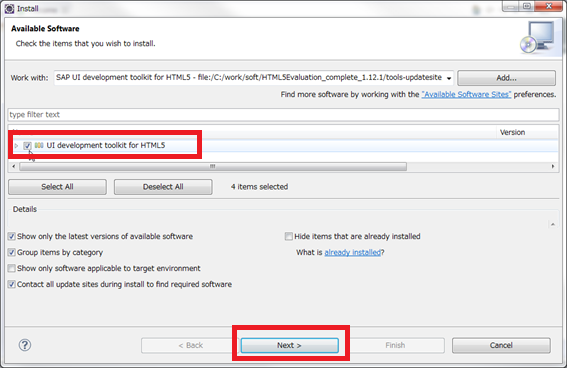Viewport: 567px width, 368px height.
Task: Uncheck UI development toolkit for HTML5 checkbox
Action: point(27,146)
